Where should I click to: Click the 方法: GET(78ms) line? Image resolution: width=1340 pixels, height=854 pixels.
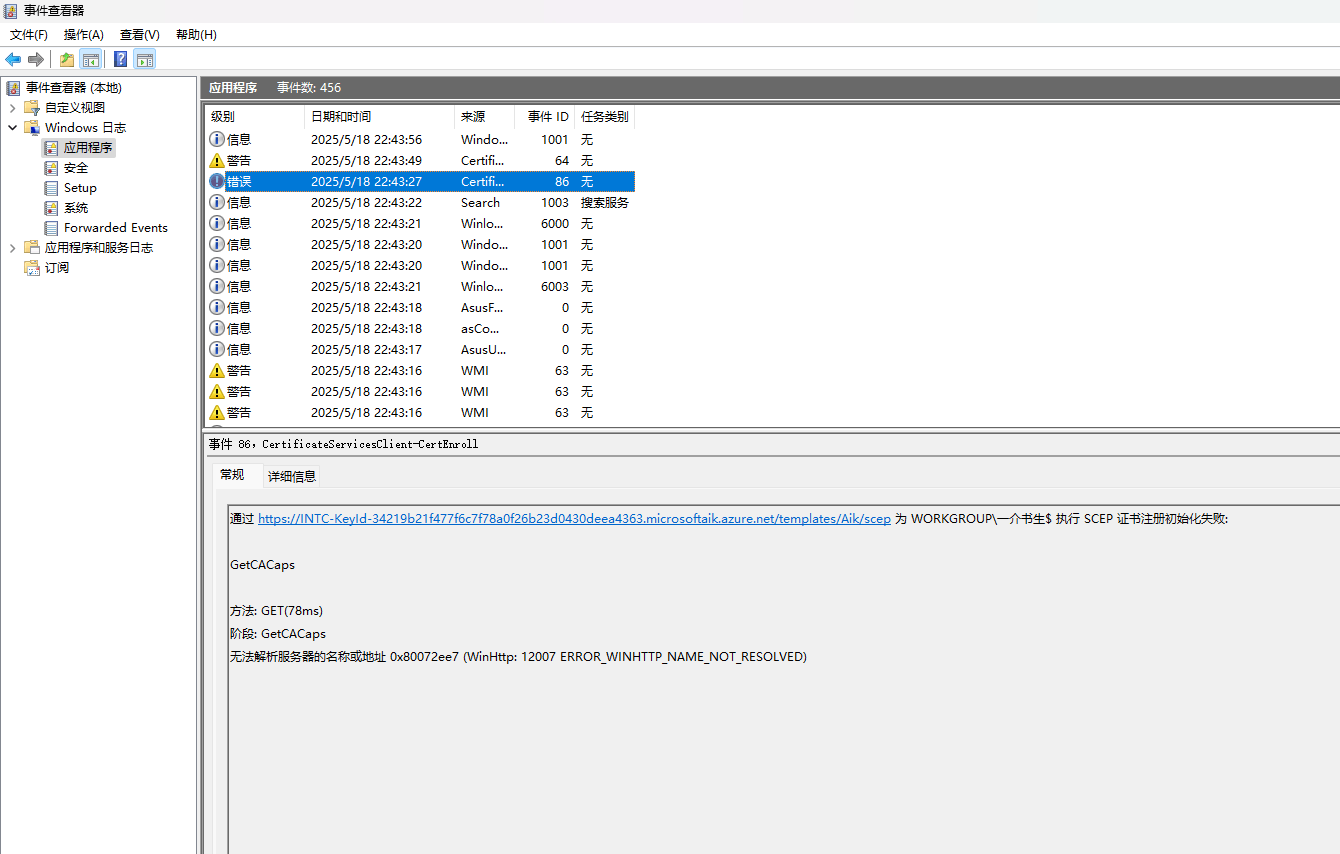pyautogui.click(x=276, y=610)
